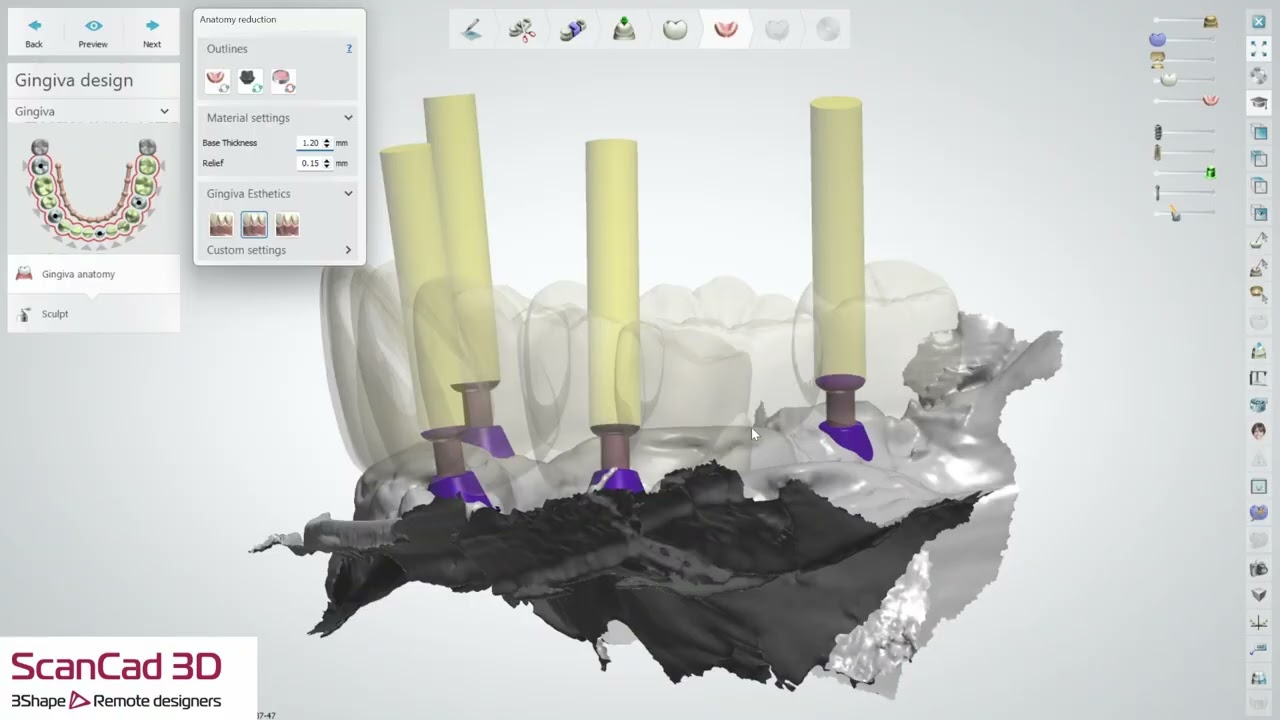The image size is (1280, 720).
Task: Adjust the gingiva transparency slider
Action: [x=1210, y=100]
